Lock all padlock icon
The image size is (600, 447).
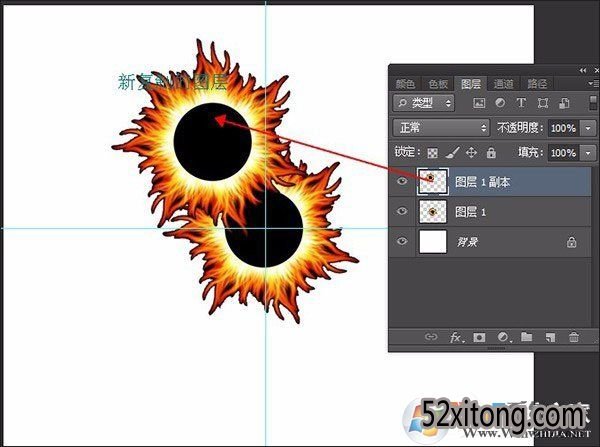click(491, 153)
